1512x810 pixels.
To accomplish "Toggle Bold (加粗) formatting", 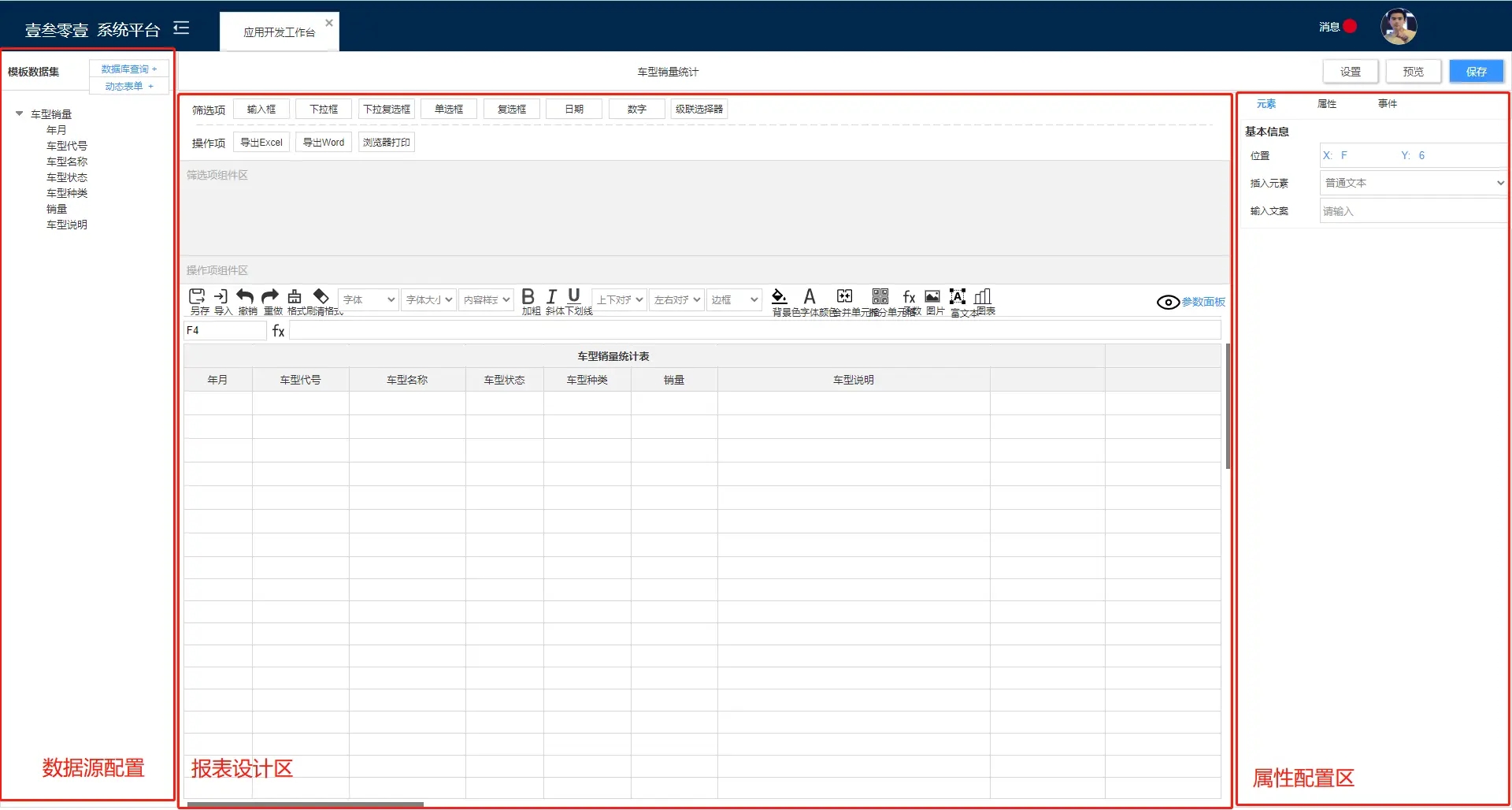I will pos(528,296).
